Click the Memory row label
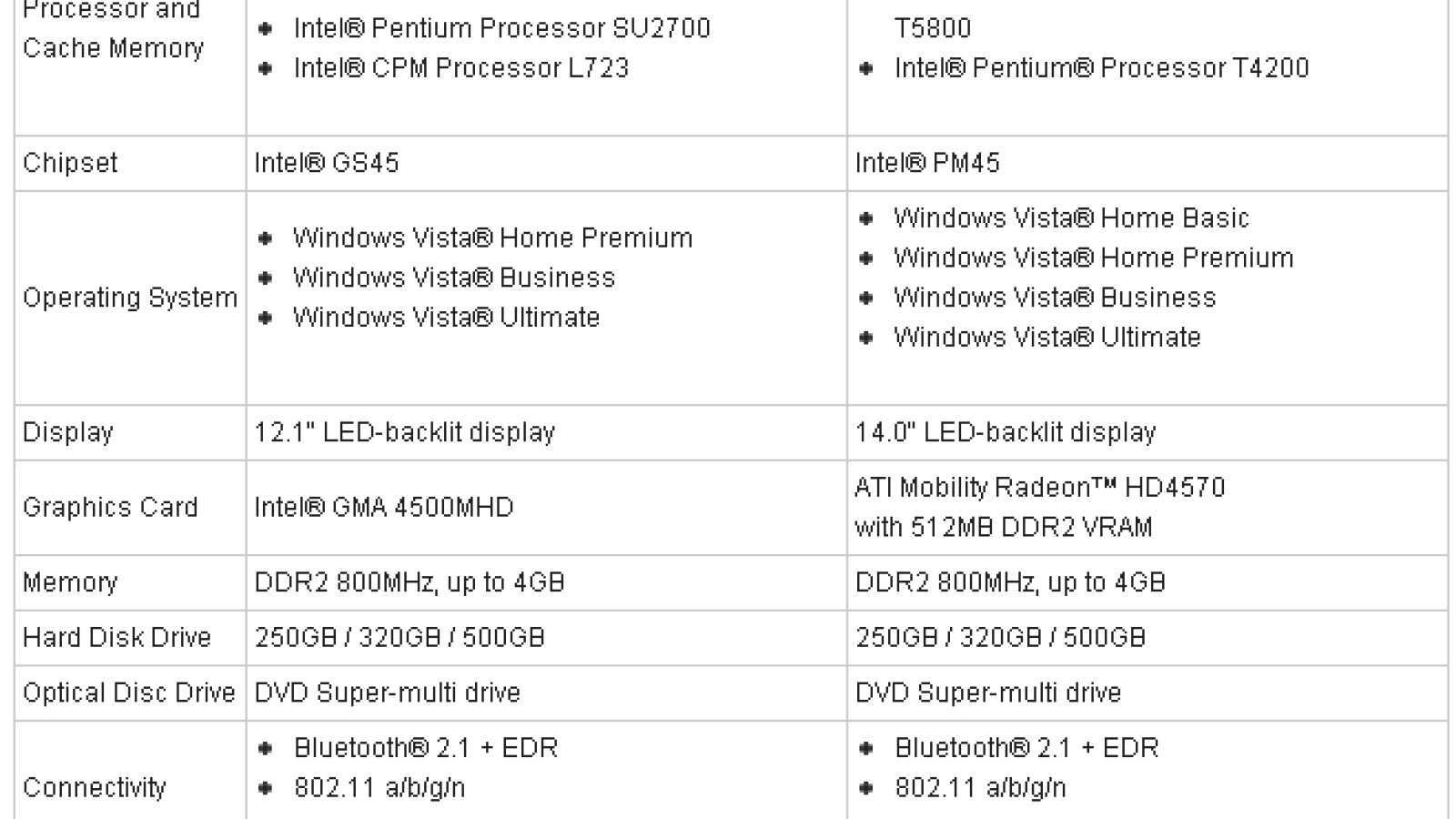The image size is (1456, 819). click(x=70, y=582)
